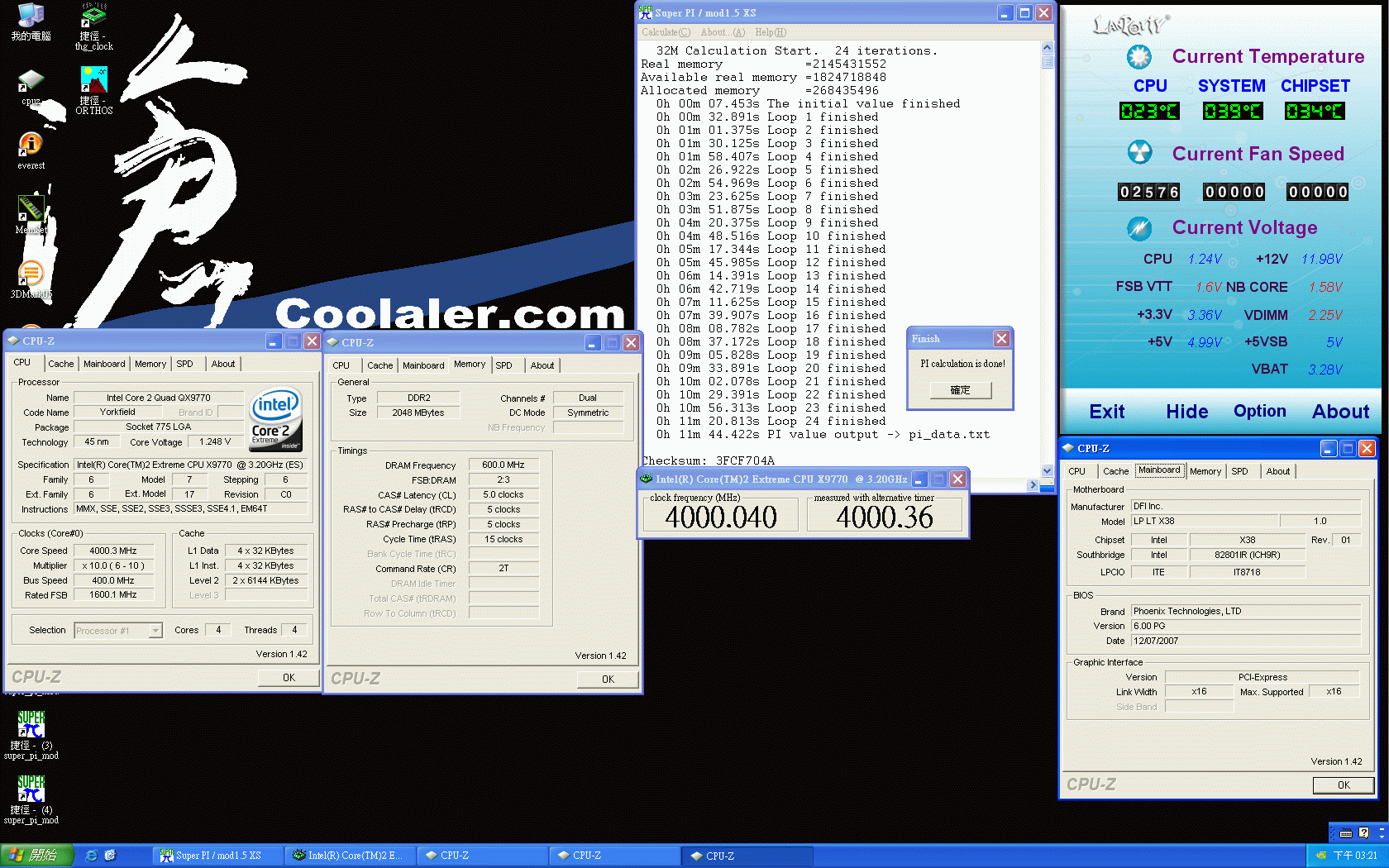1389x868 pixels.
Task: Select About tab in right CPU-Z window
Action: [1277, 471]
